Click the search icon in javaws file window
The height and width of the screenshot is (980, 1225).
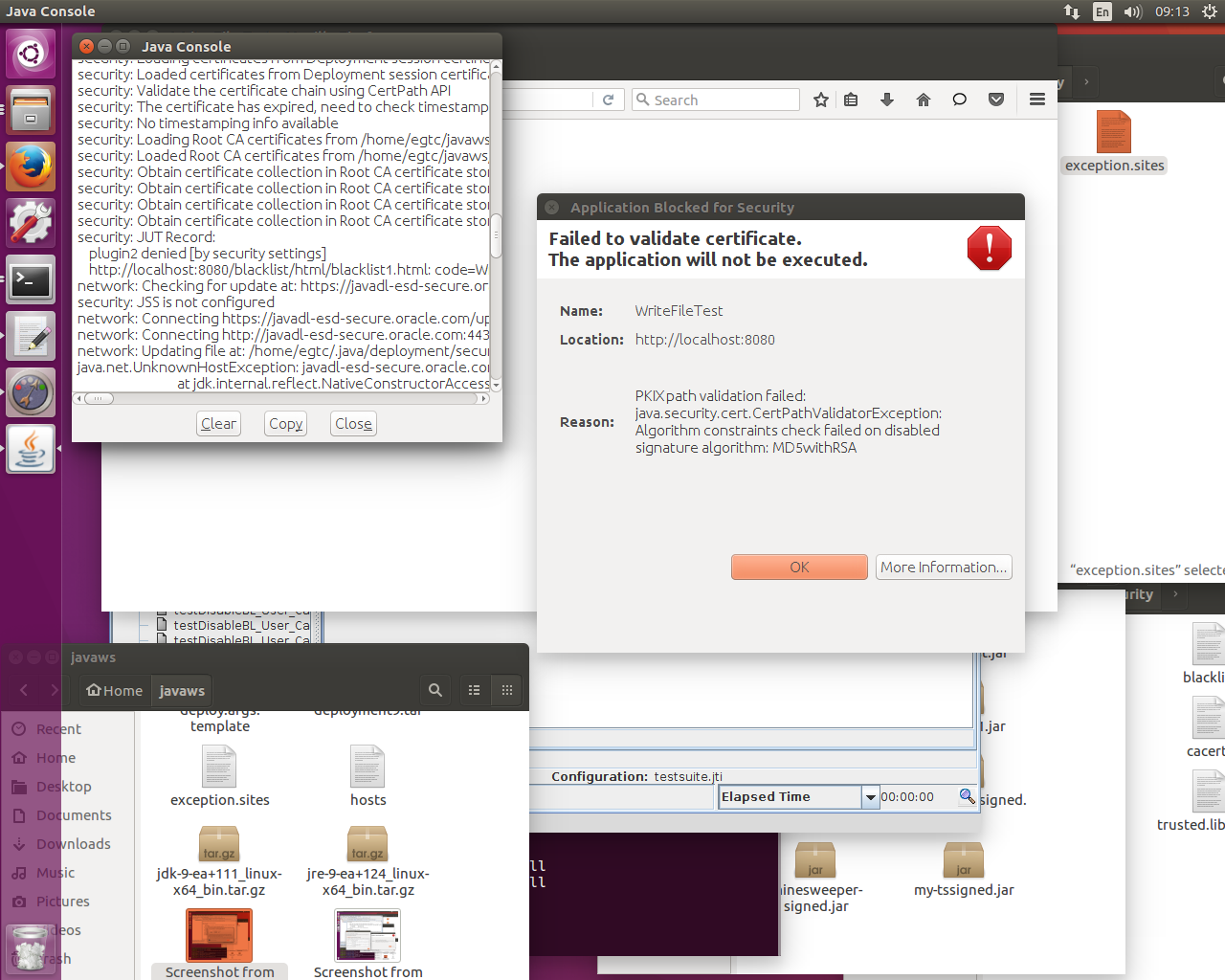click(435, 690)
